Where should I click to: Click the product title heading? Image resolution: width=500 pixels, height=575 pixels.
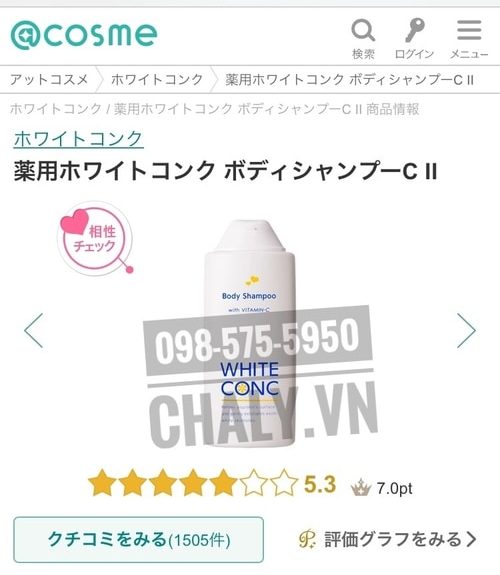click(225, 171)
